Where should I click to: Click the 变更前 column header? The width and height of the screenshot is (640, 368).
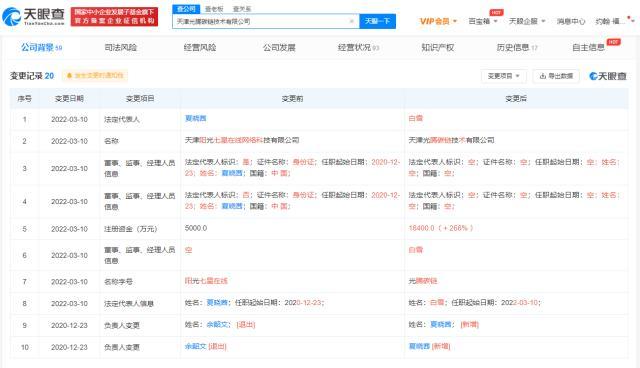coord(292,98)
